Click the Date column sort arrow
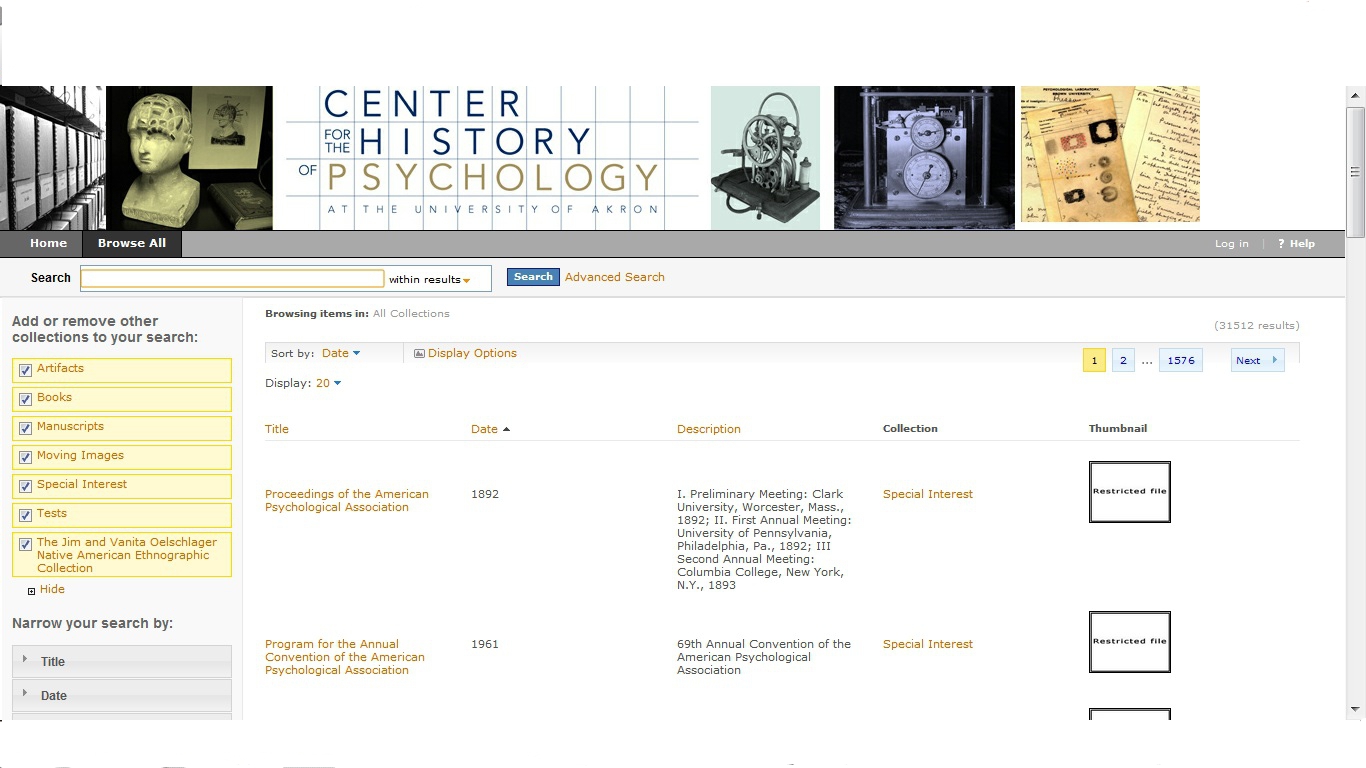Screen dimensions: 1366x768 506,429
